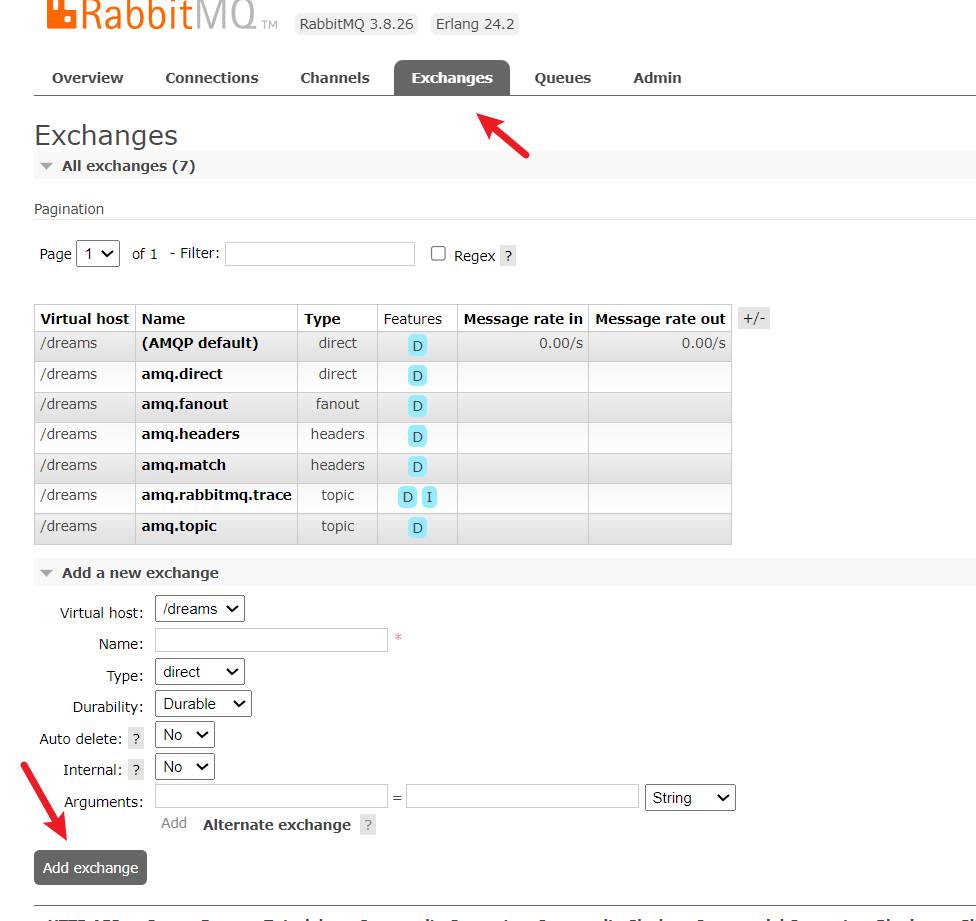The width and height of the screenshot is (976, 921).
Task: Click the Regex help question mark
Action: (508, 256)
